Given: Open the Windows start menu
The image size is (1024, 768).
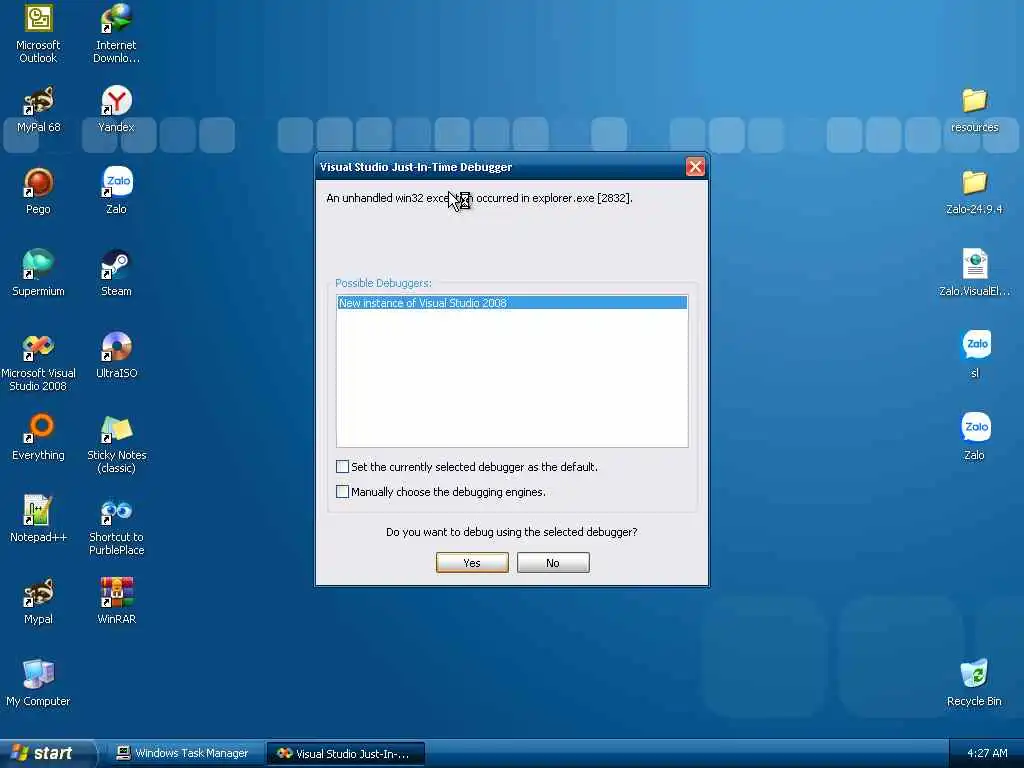Looking at the screenshot, I should tap(46, 754).
